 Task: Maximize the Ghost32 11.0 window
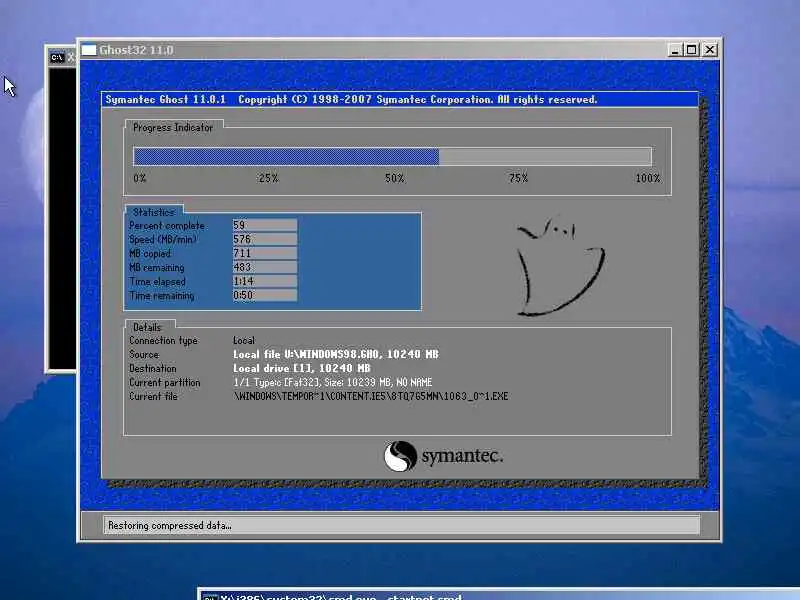point(692,50)
